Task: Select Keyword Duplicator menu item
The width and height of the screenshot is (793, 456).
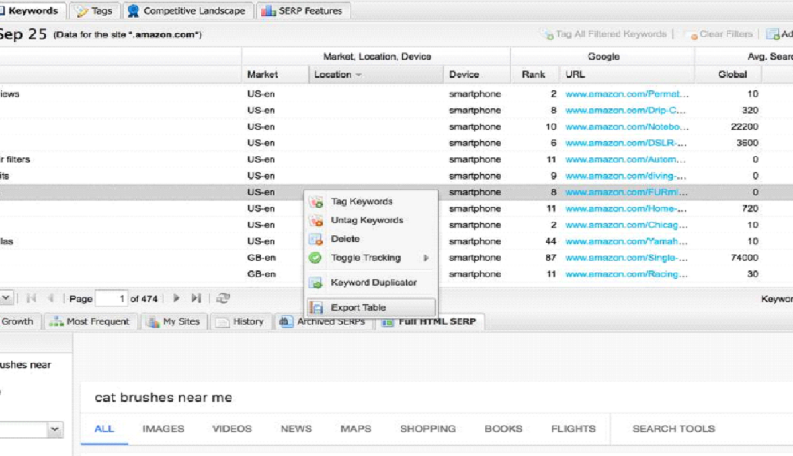Action: (371, 283)
